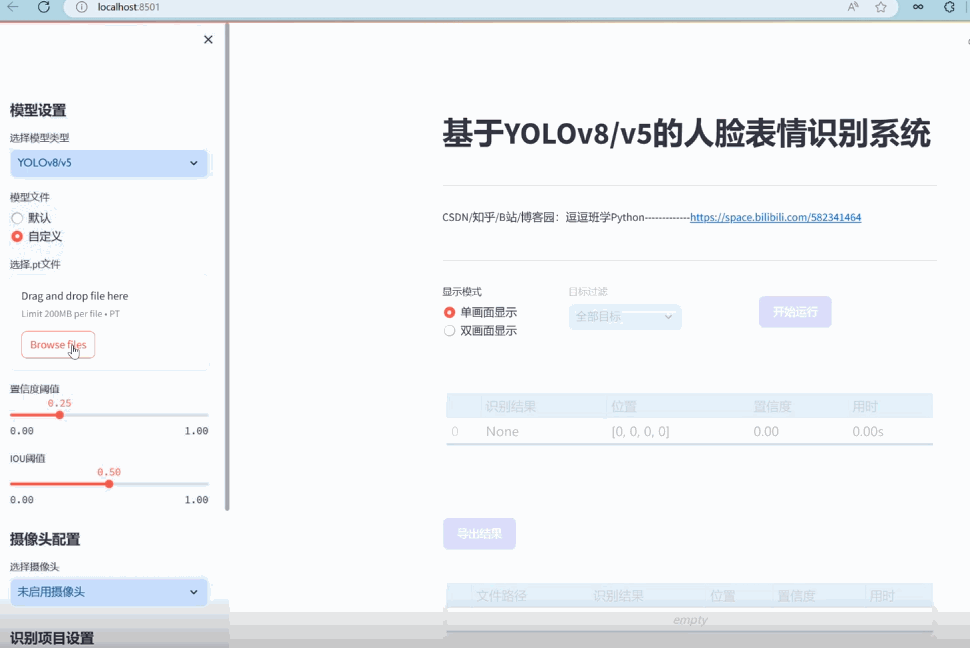Screen dimensions: 970x648
Task: Click Browse files button
Action: coord(58,345)
